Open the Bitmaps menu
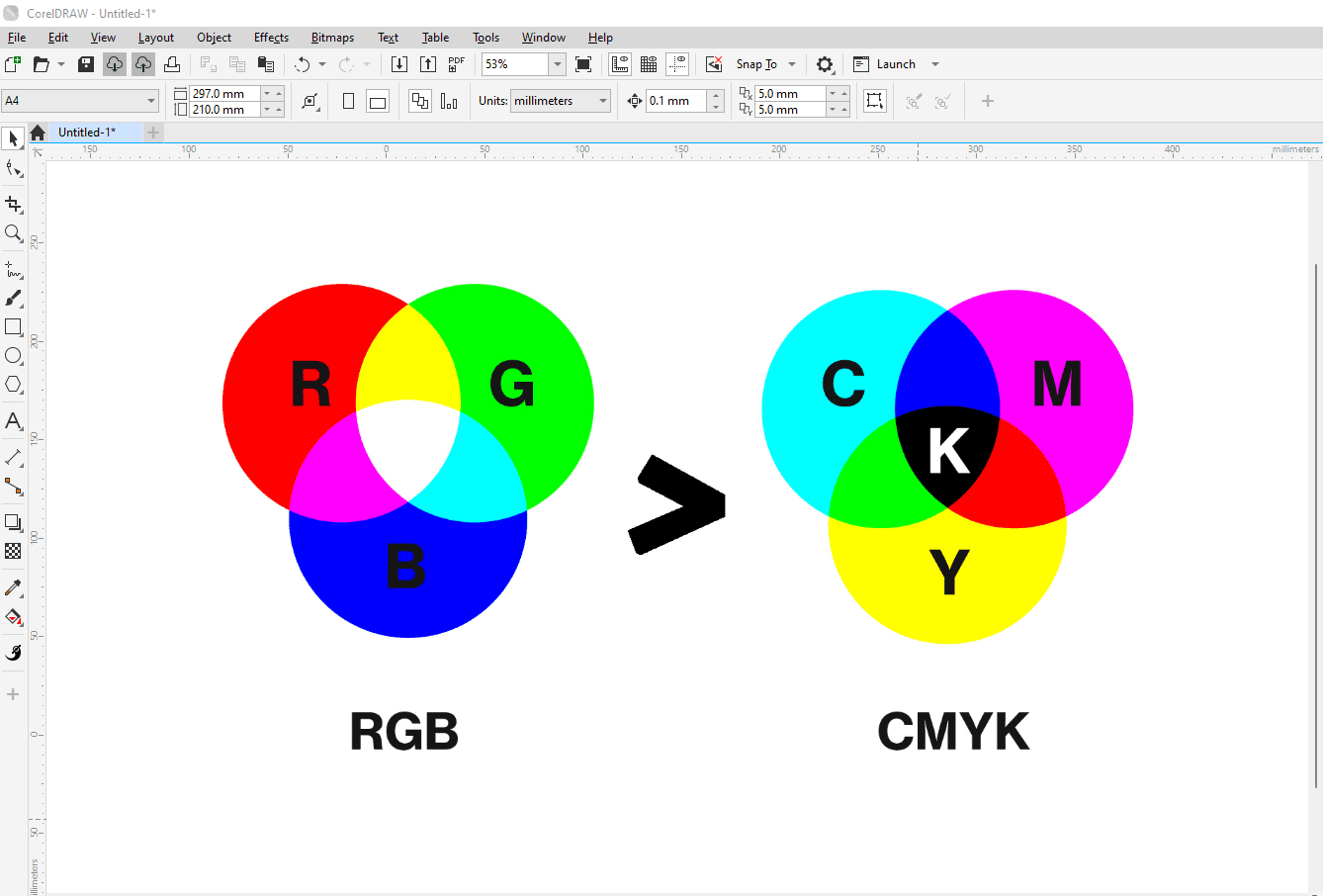 [332, 37]
